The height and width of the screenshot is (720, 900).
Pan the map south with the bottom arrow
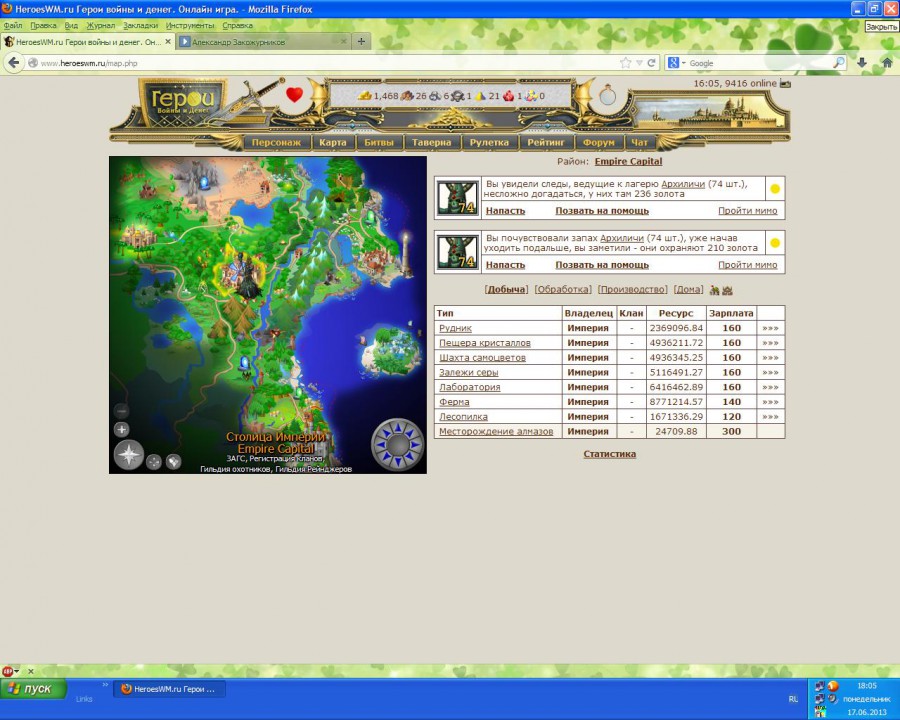point(397,461)
